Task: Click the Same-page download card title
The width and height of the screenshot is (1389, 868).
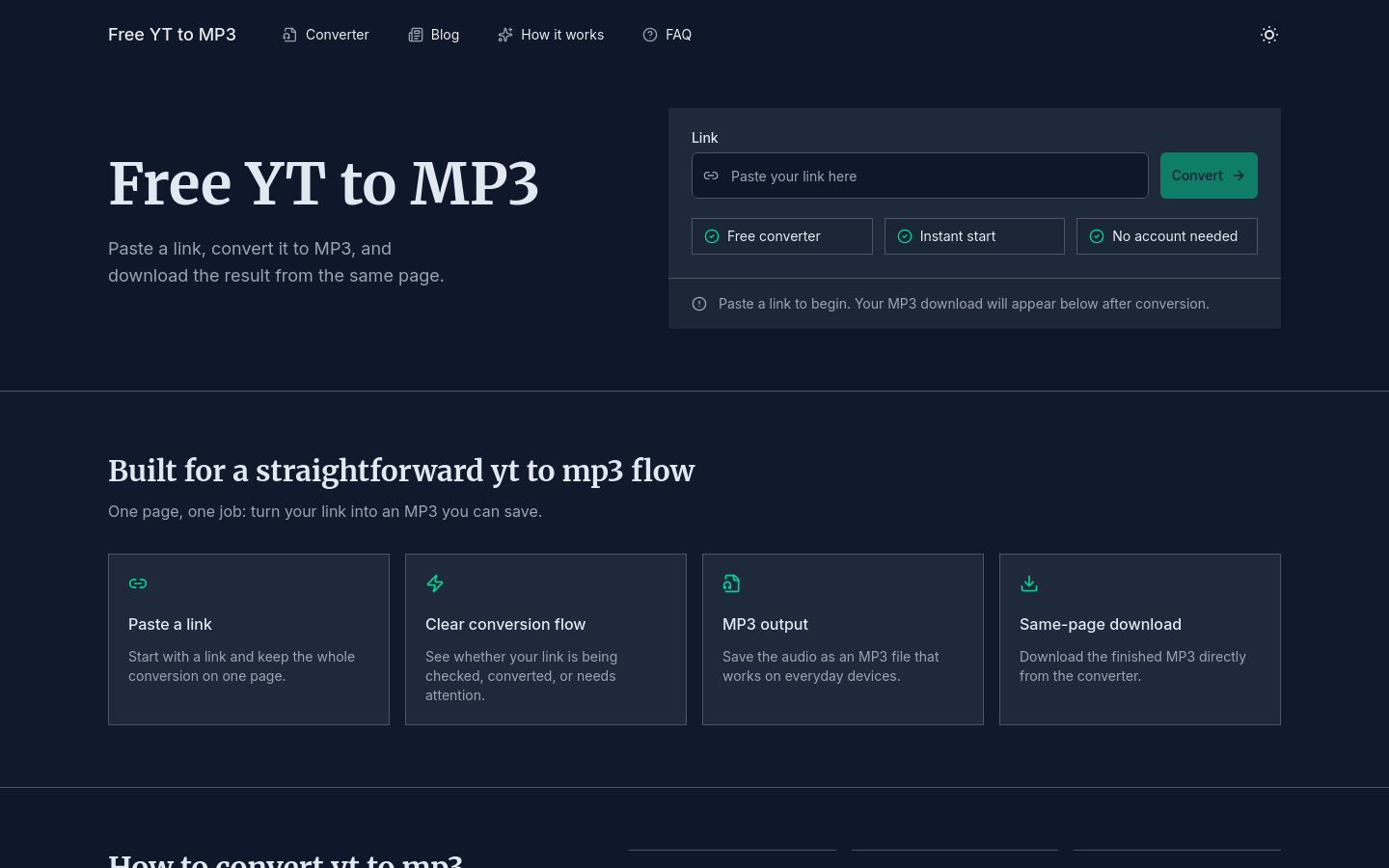Action: point(1101,624)
